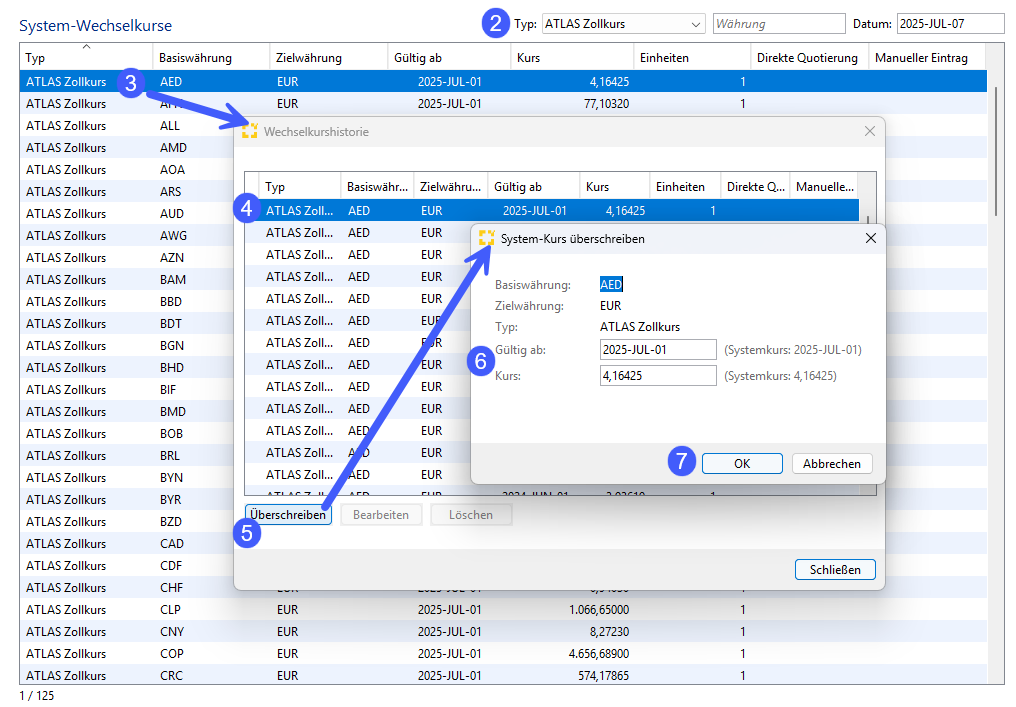The image size is (1016, 707).
Task: Close the history with Schließen
Action: pyautogui.click(x=835, y=570)
